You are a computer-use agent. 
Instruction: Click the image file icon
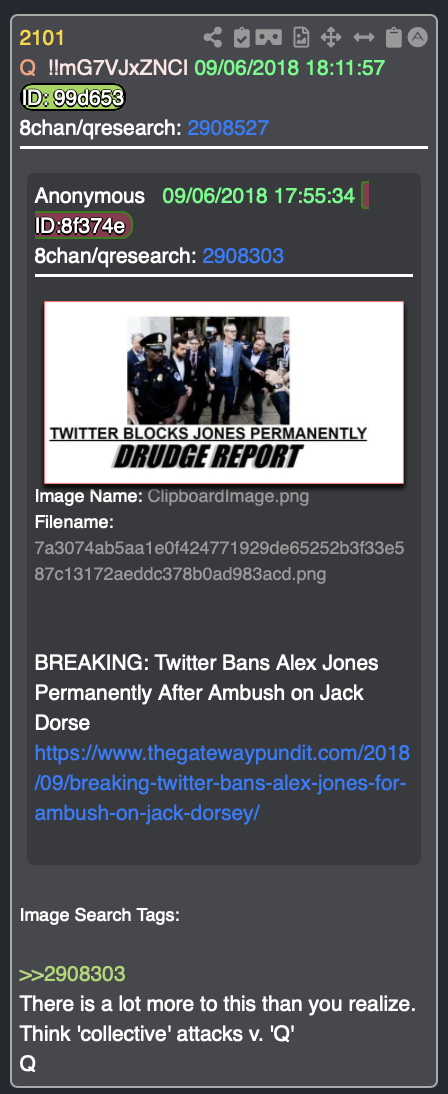(x=301, y=38)
